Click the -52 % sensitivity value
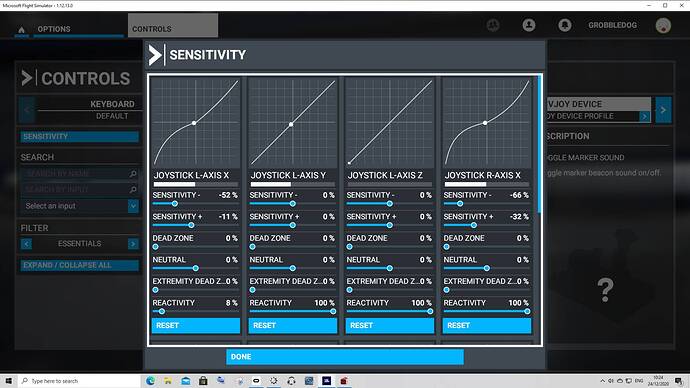Viewport: 690px width, 388px height. coord(228,195)
